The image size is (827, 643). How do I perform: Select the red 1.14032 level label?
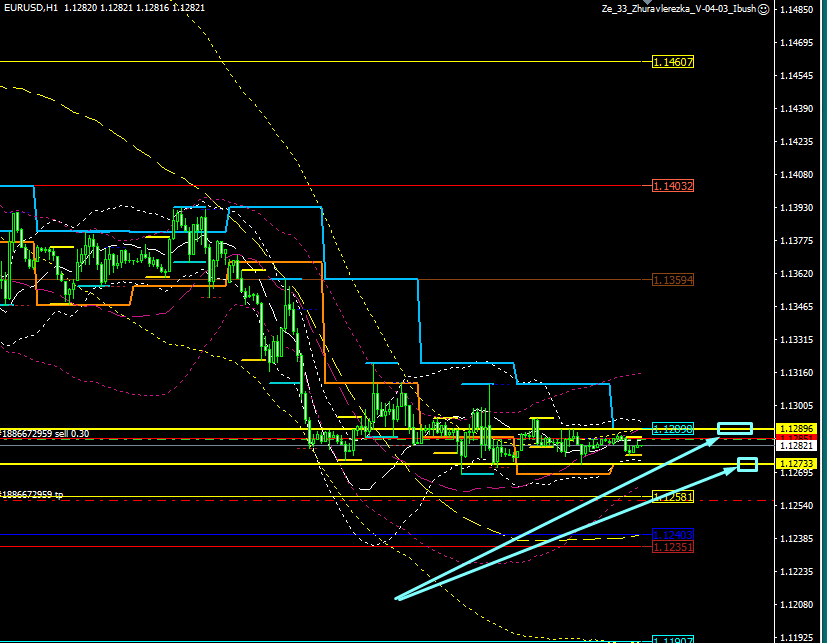673,186
